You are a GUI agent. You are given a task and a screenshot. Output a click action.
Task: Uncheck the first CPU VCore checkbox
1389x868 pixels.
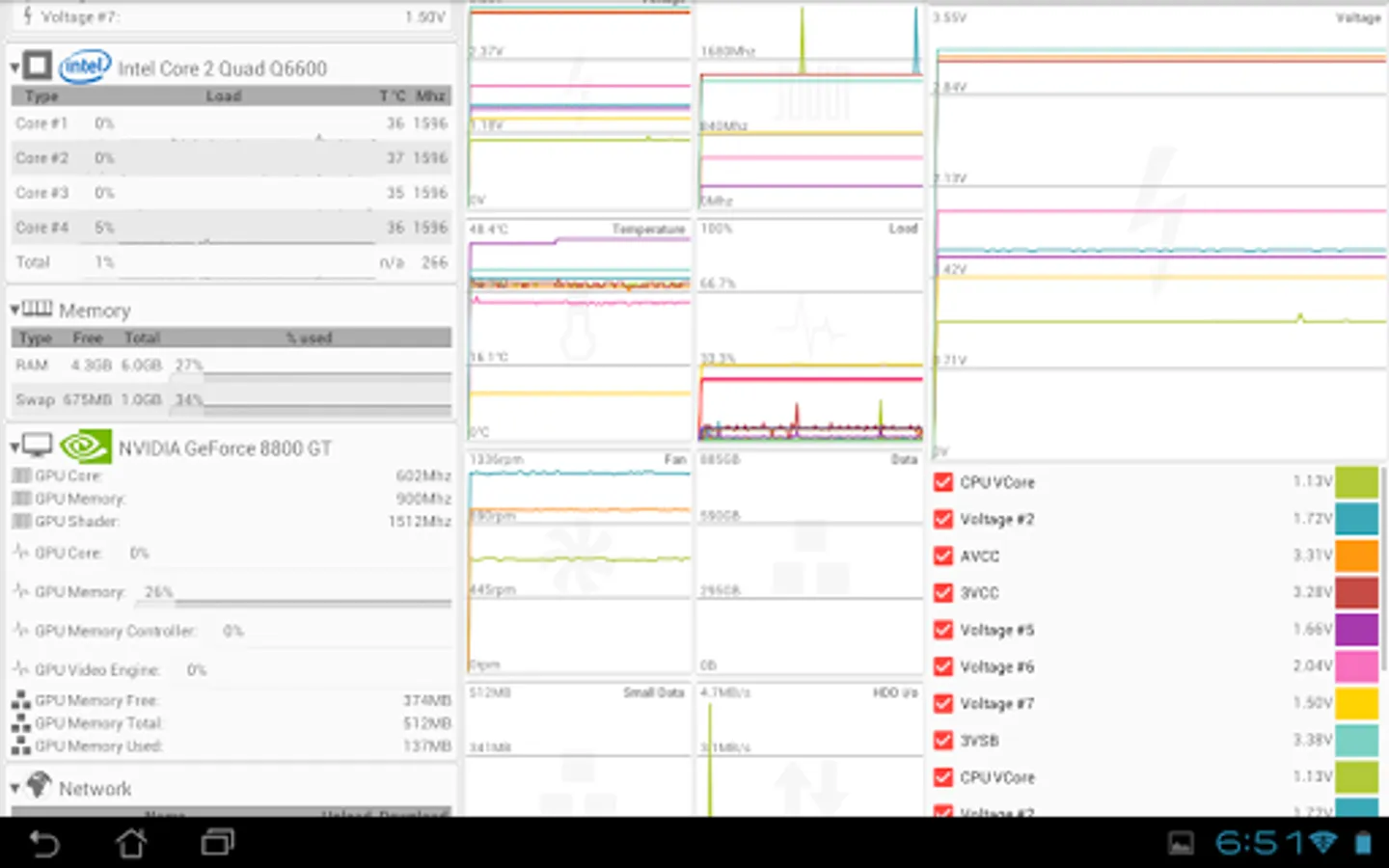pos(943,482)
